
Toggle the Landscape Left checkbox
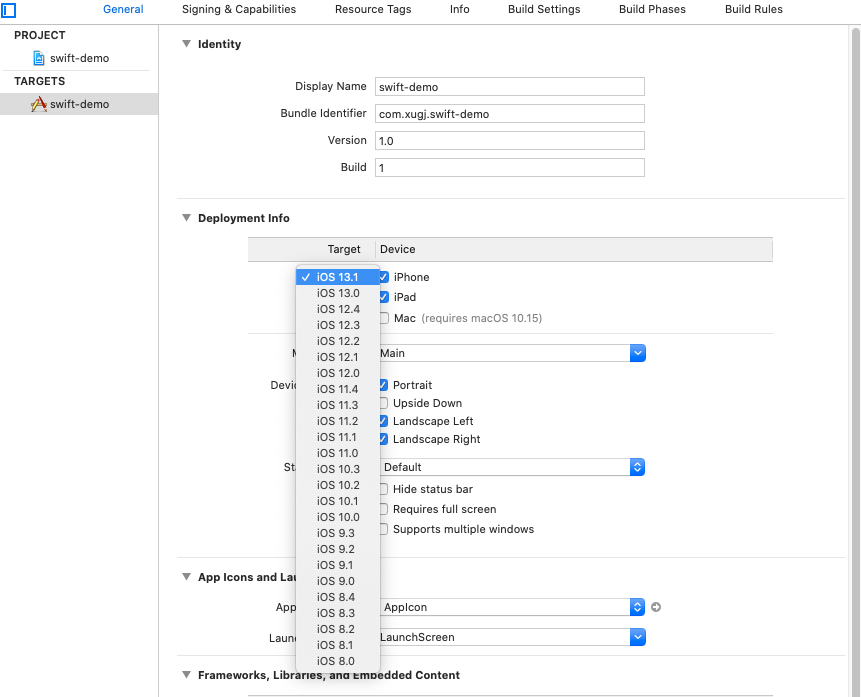click(383, 421)
